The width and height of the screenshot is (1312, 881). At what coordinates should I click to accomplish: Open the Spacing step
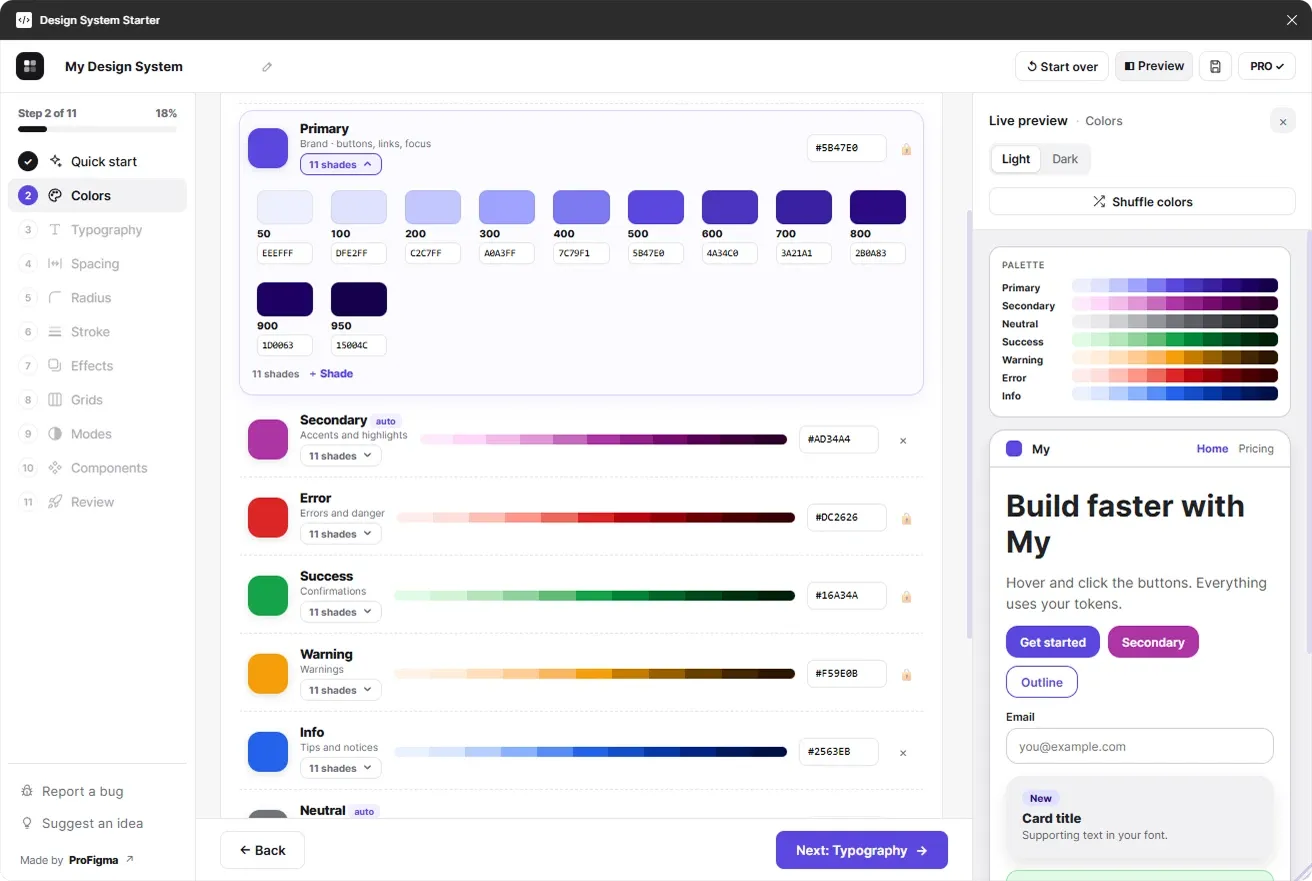click(97, 264)
